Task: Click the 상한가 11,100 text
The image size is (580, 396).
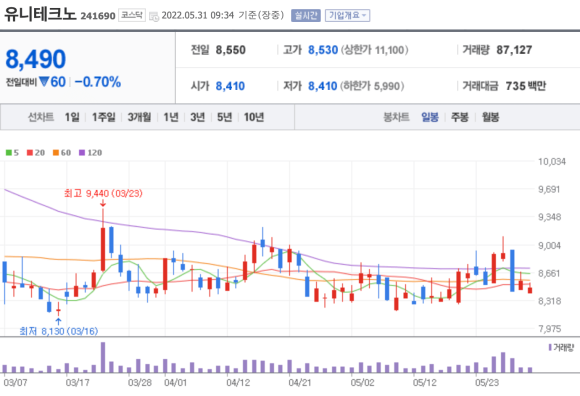Action: 374,50
